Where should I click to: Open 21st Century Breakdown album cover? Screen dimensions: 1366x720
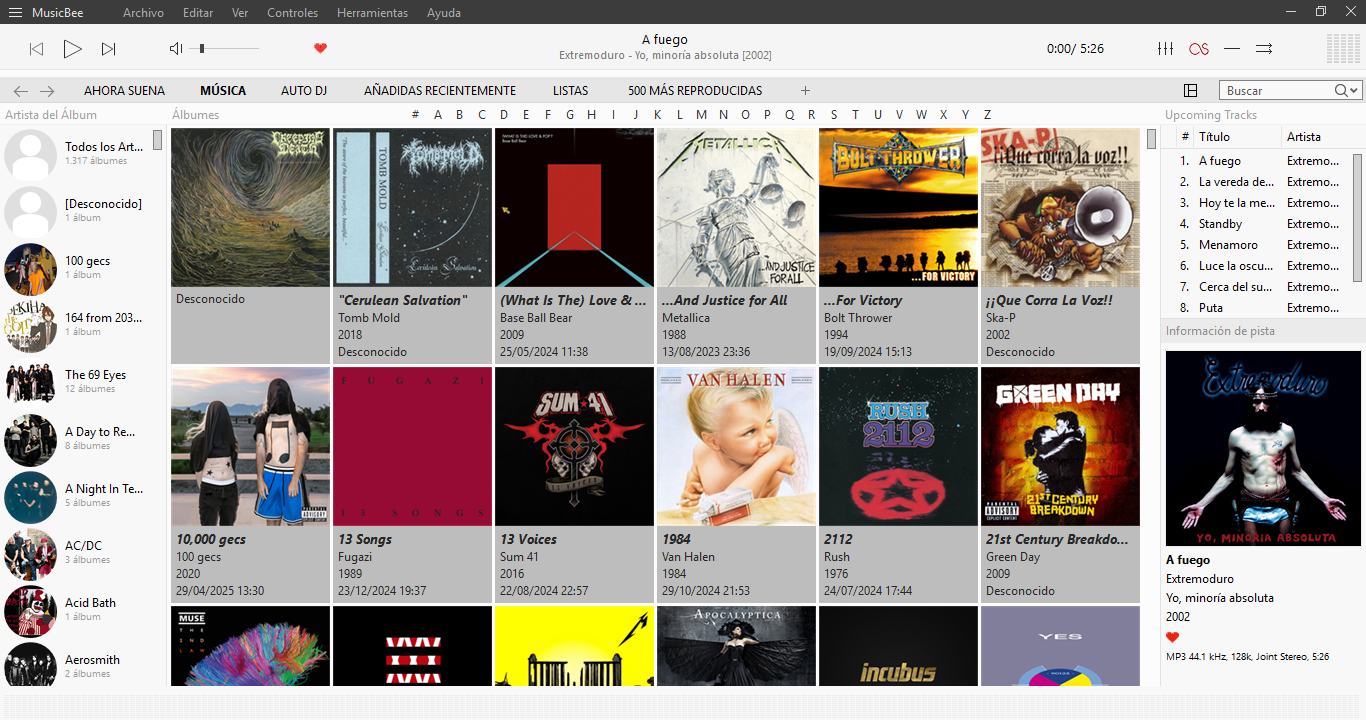[x=1060, y=447]
